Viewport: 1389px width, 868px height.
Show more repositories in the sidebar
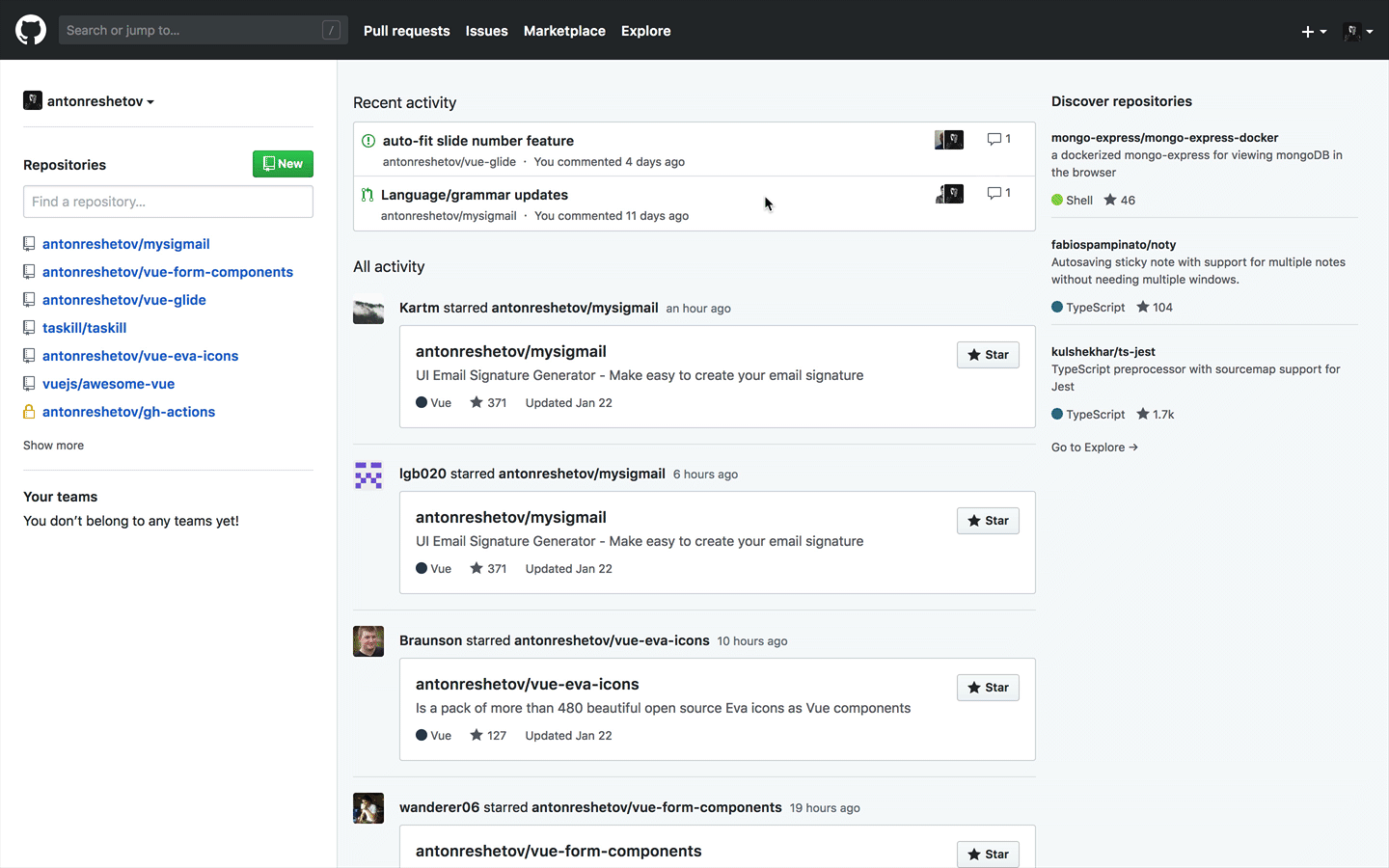tap(53, 446)
